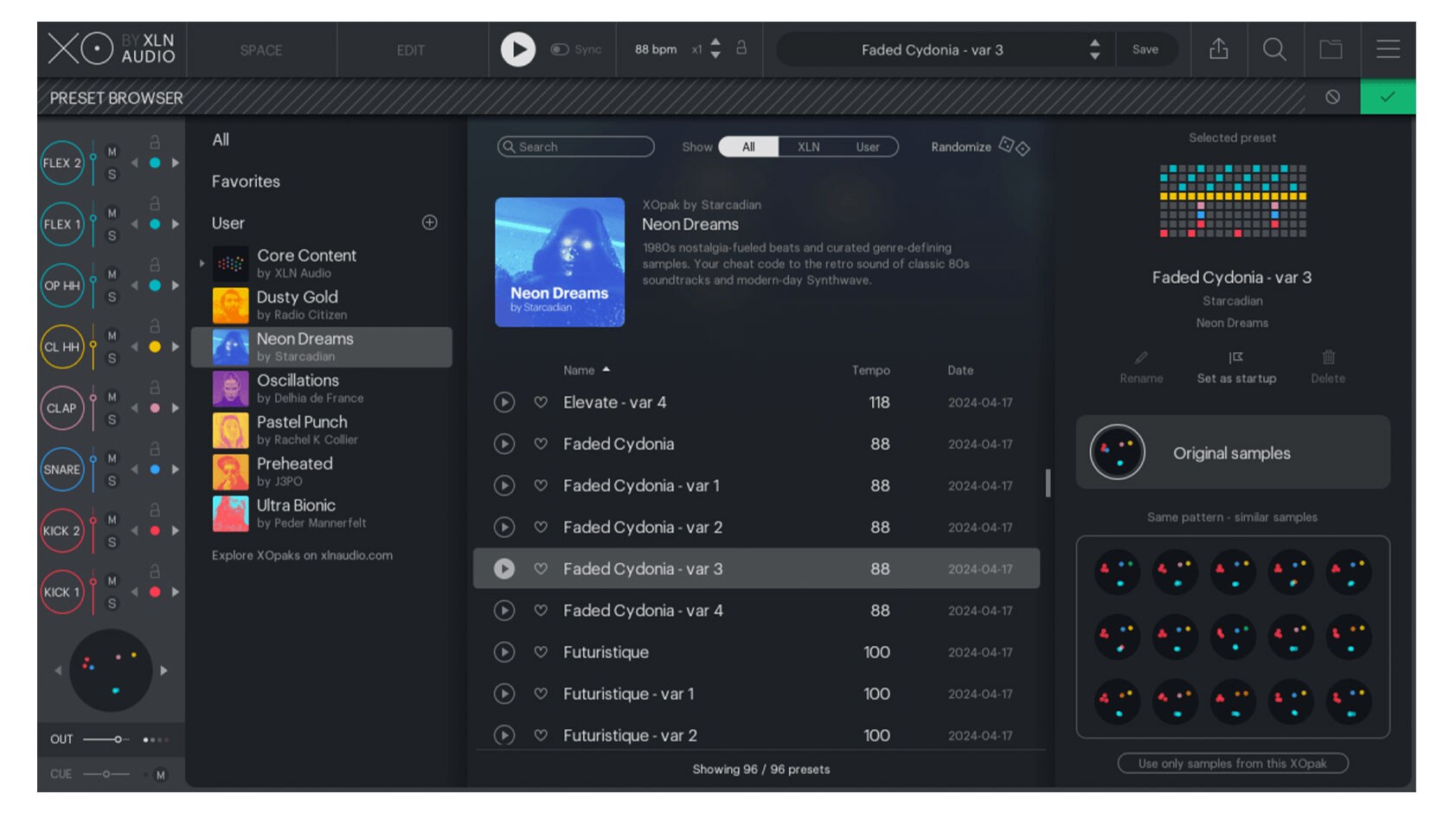Image resolution: width=1456 pixels, height=826 pixels.
Task: Toggle the Sync switch
Action: [x=560, y=49]
